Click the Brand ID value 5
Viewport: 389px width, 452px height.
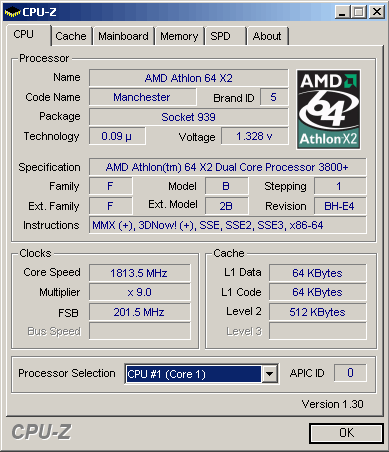point(274,97)
